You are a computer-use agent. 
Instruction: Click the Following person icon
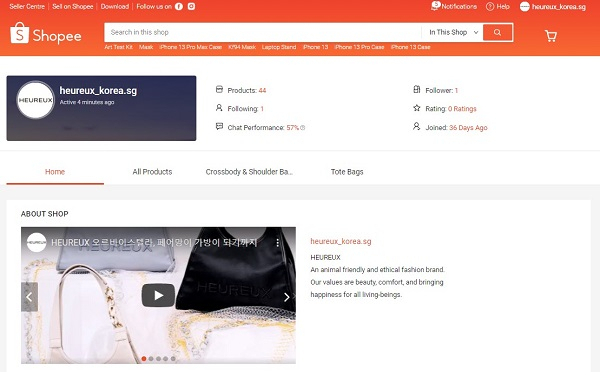click(x=219, y=108)
